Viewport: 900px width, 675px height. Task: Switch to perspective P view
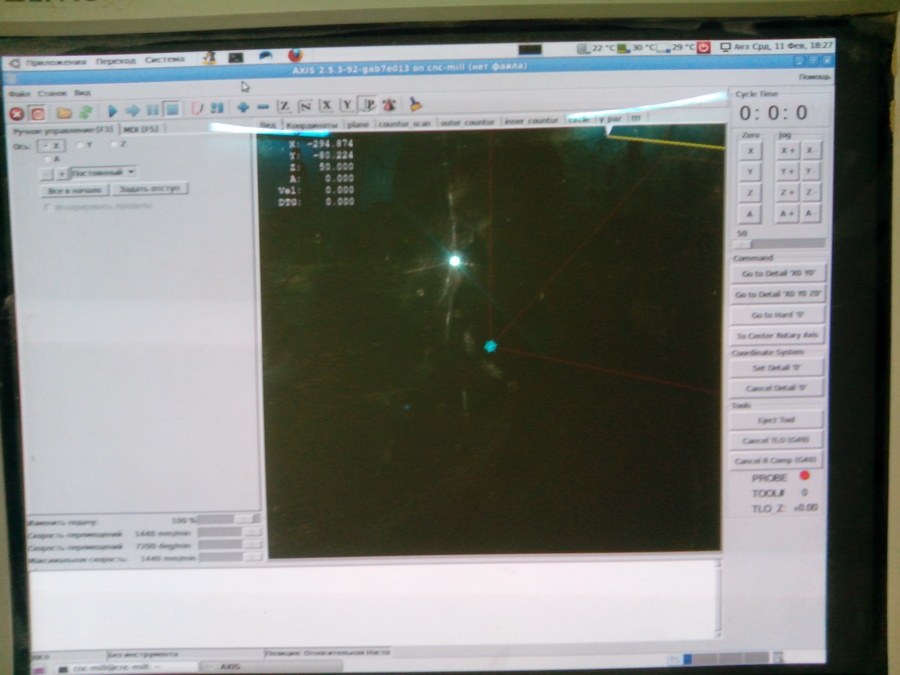(x=368, y=104)
